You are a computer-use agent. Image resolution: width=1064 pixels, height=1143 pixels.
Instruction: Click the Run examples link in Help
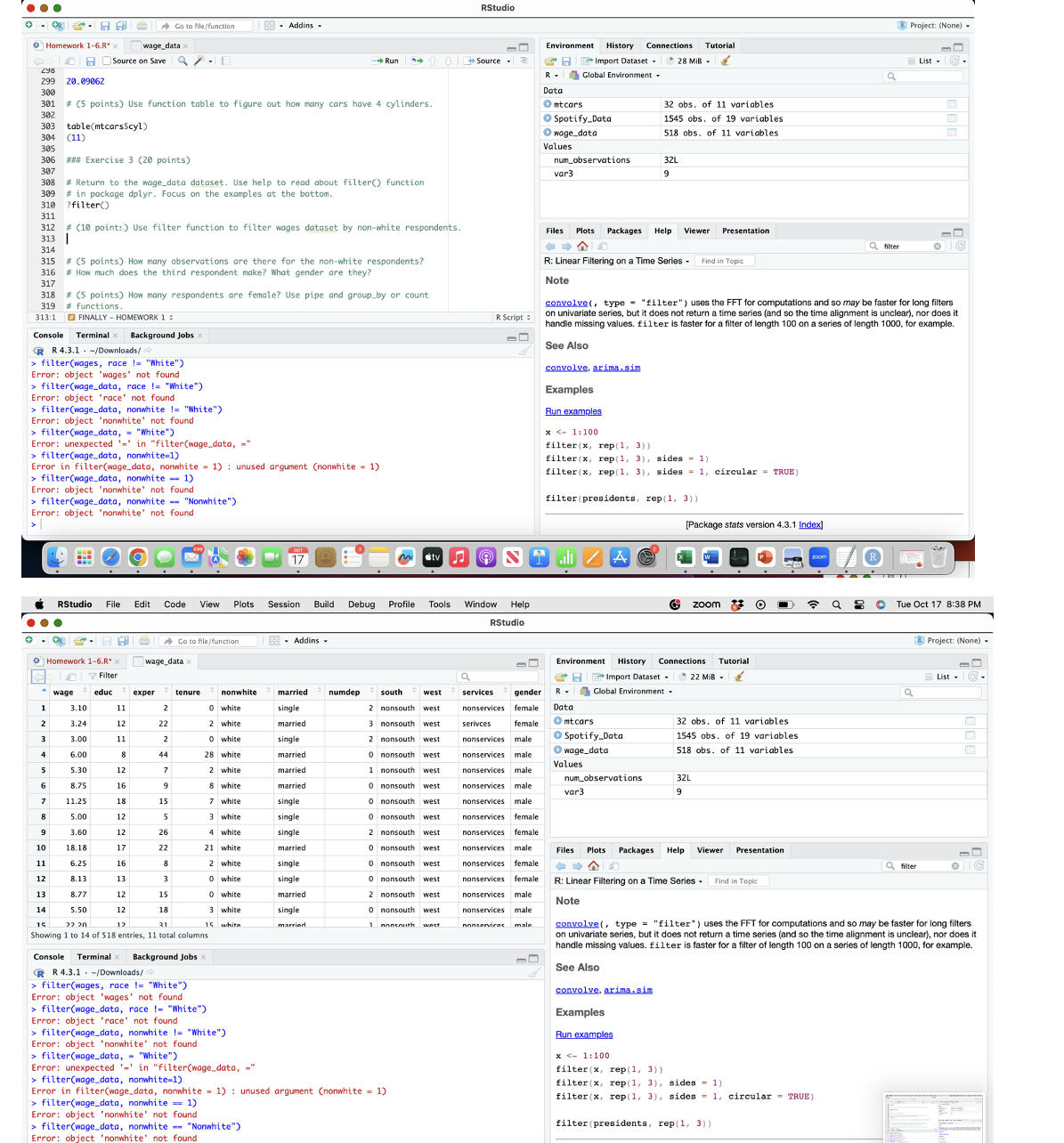click(x=573, y=411)
